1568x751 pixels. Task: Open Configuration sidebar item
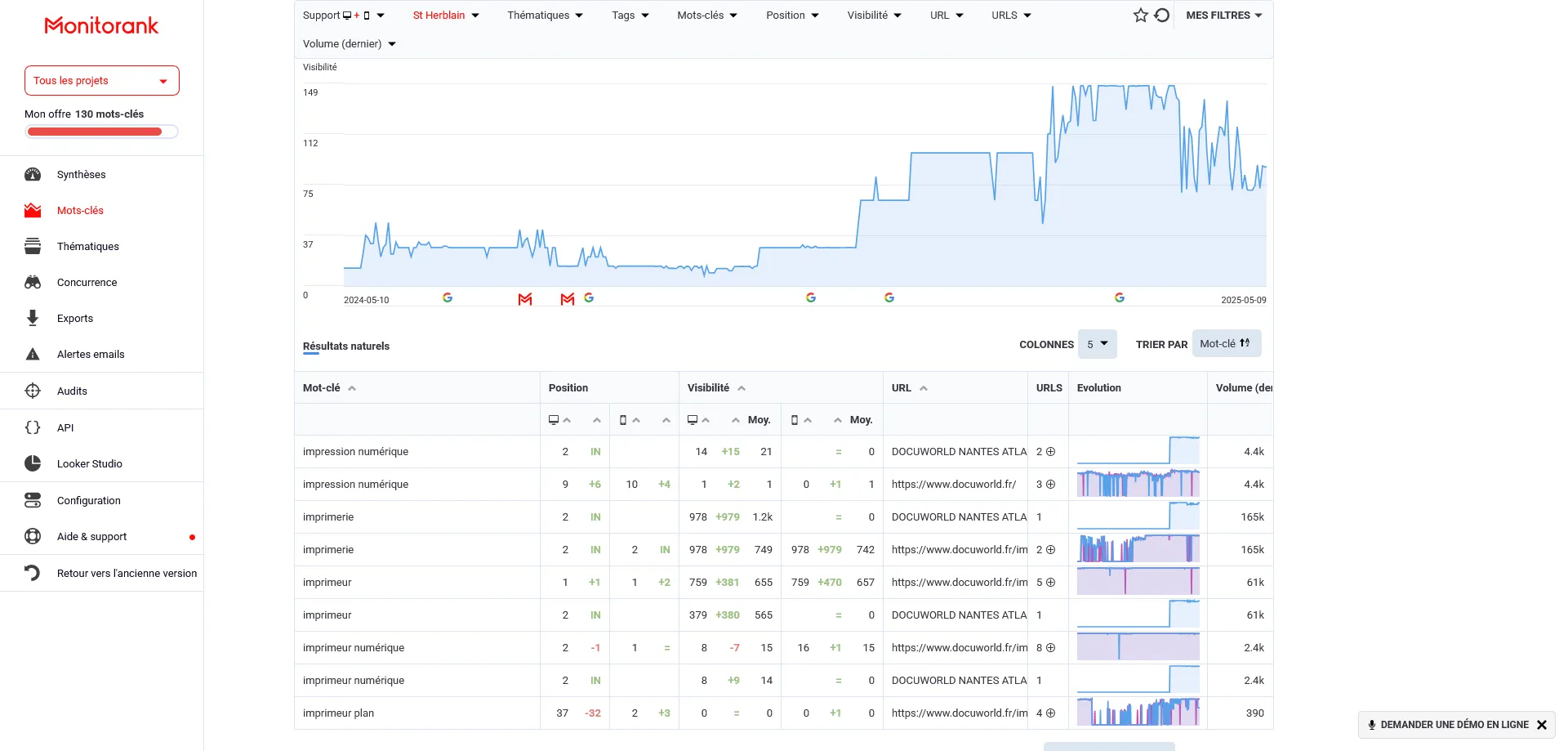click(x=89, y=500)
